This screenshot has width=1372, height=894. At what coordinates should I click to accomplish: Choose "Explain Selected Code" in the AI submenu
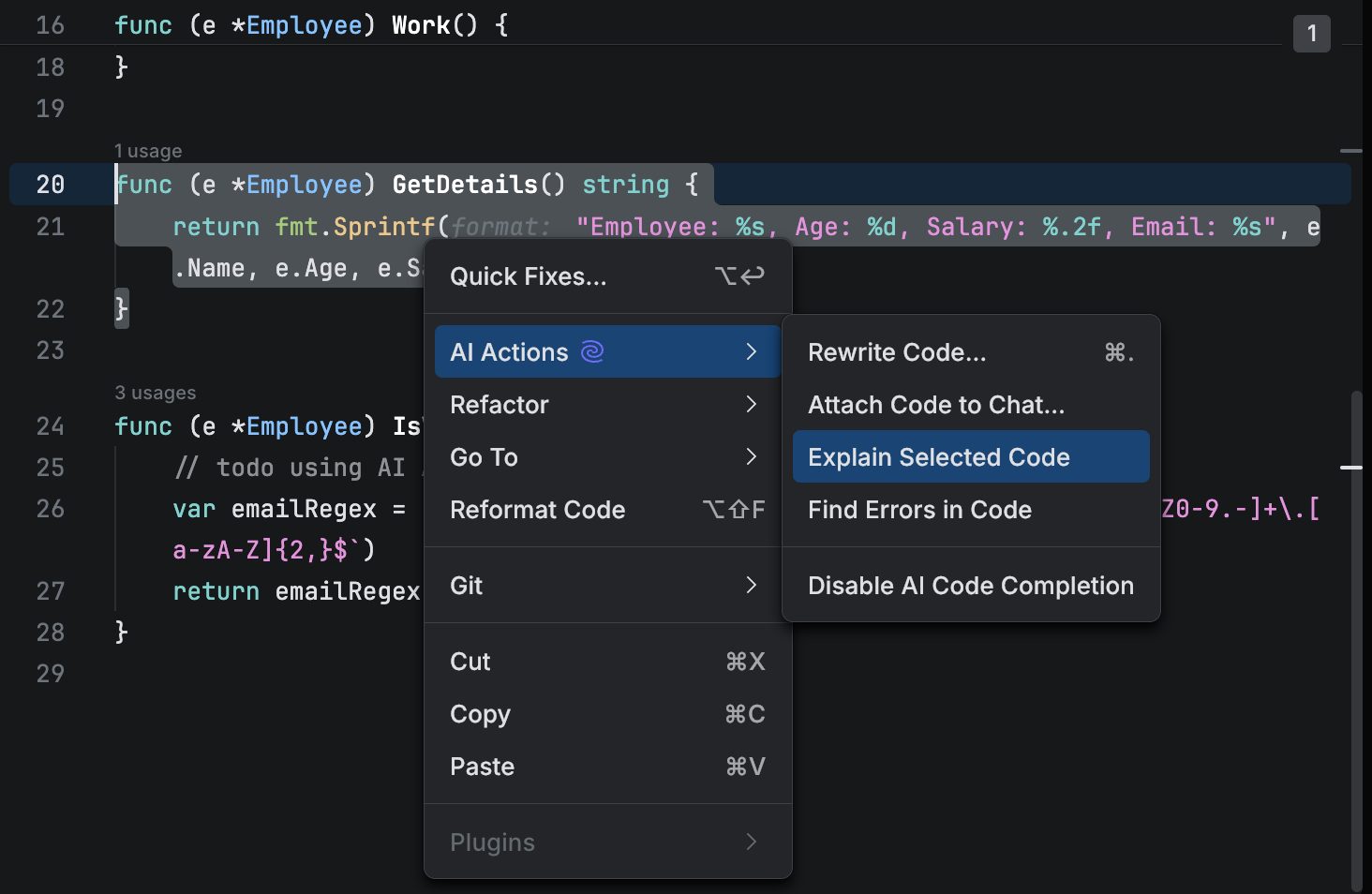coord(939,456)
